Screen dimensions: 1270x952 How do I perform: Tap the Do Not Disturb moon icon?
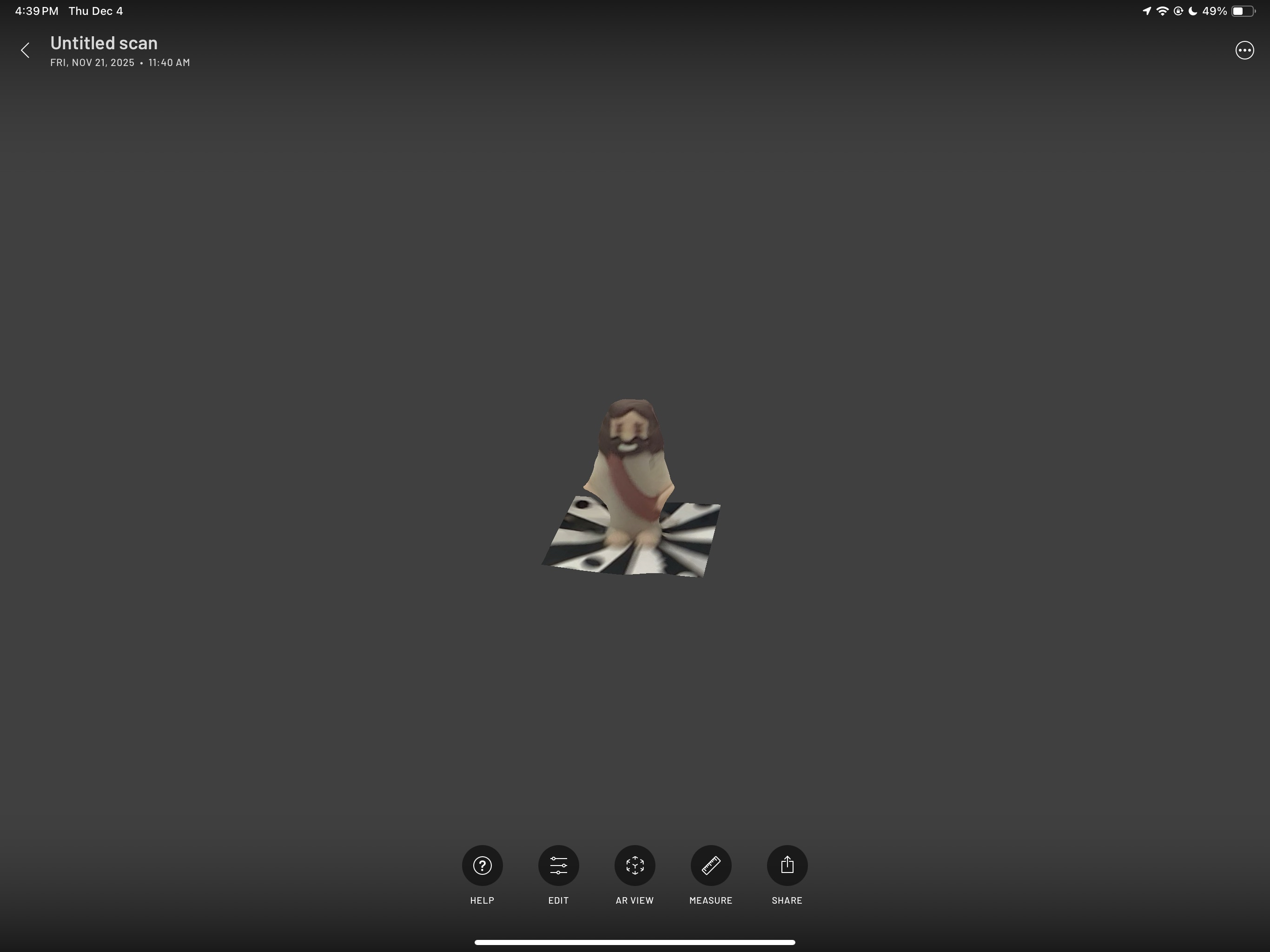click(x=1195, y=10)
